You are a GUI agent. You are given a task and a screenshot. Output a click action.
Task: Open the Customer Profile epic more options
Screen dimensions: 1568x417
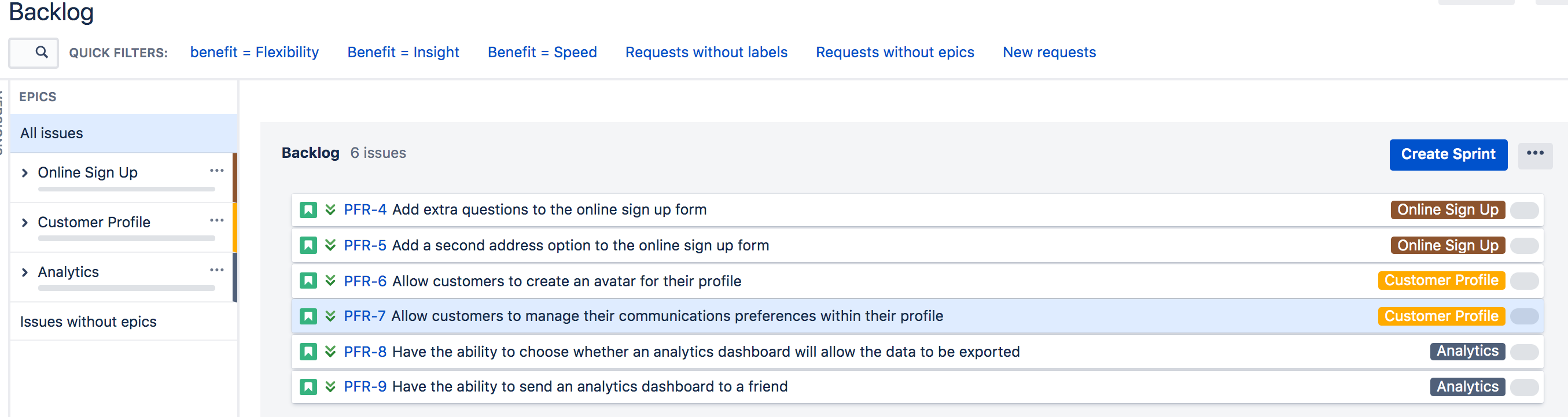pyautogui.click(x=217, y=220)
